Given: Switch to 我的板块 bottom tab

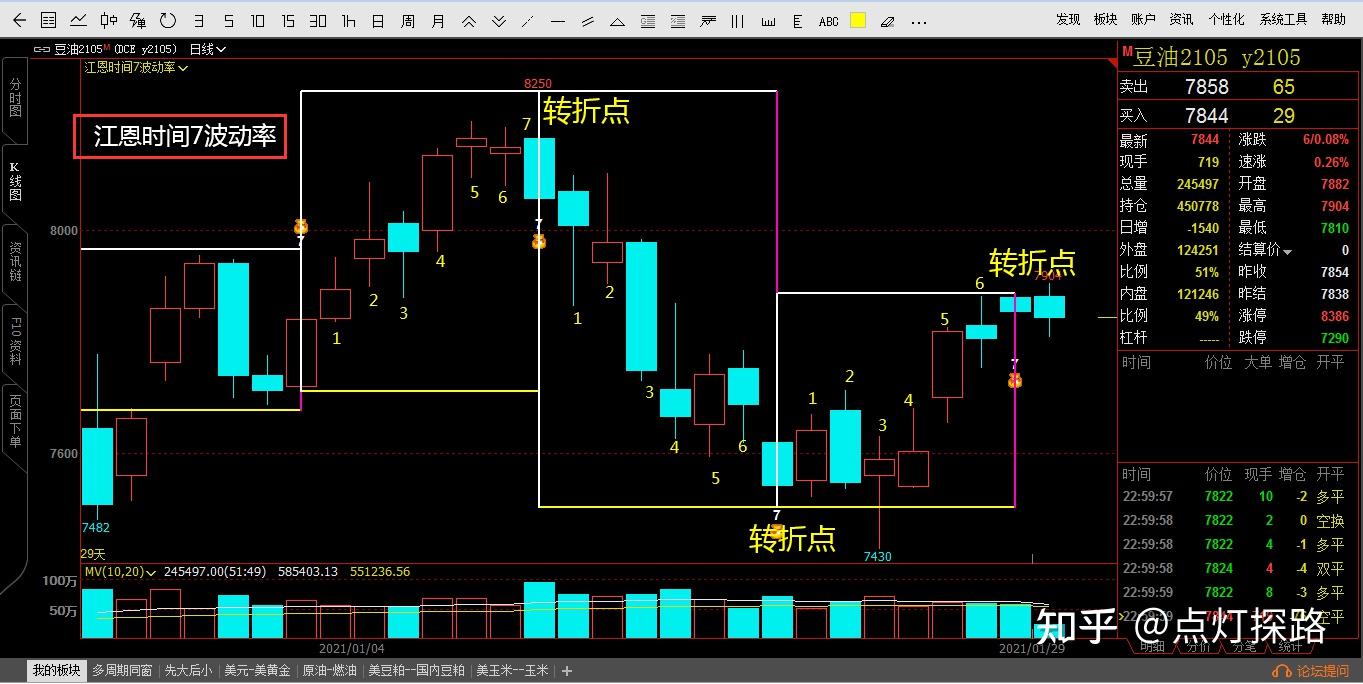Looking at the screenshot, I should pyautogui.click(x=56, y=671).
